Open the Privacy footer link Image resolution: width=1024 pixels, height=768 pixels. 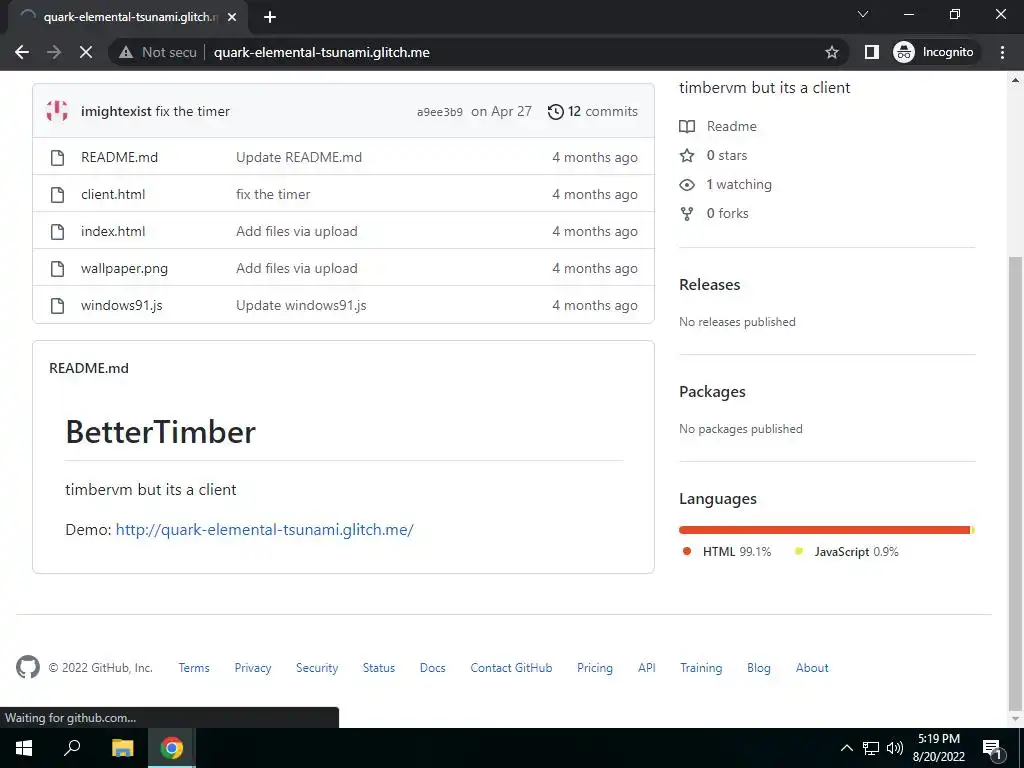253,668
